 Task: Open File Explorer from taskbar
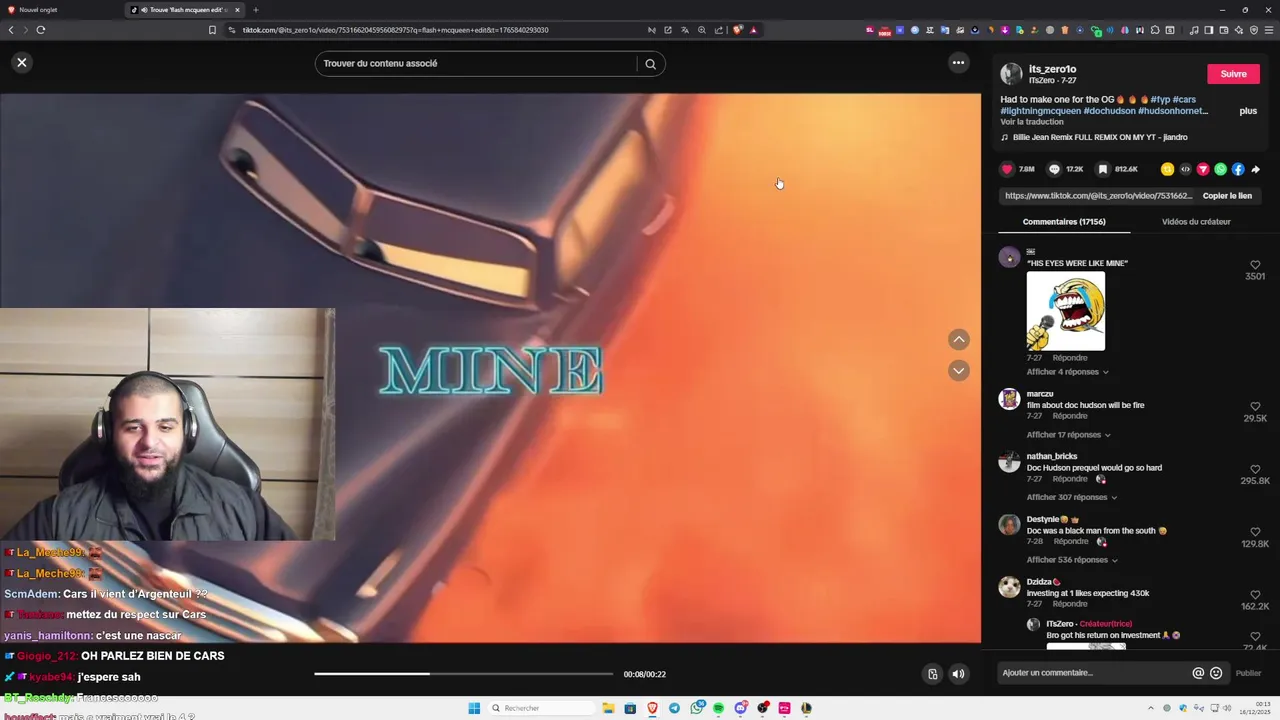coord(608,708)
